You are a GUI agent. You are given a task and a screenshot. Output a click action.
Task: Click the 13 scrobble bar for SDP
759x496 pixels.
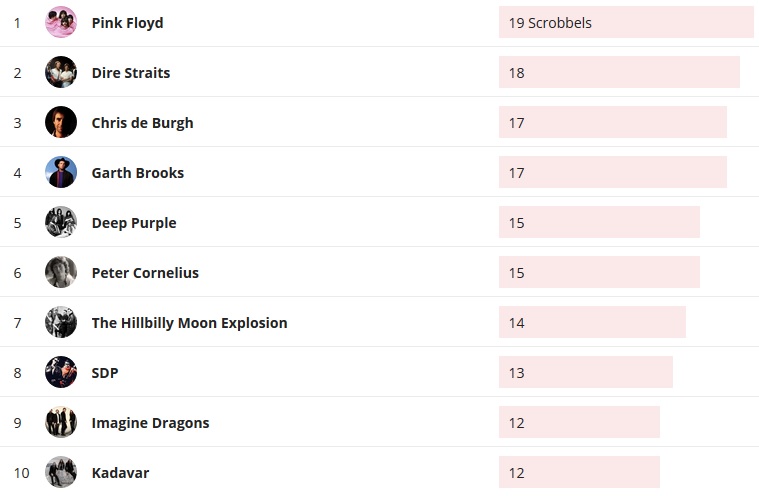point(585,372)
